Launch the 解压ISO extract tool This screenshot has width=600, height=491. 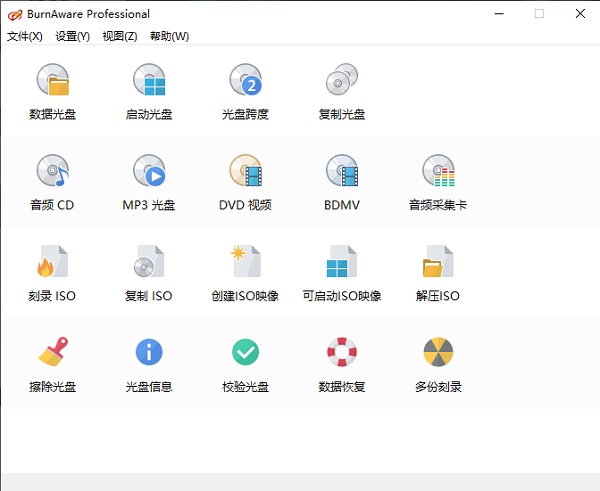438,263
